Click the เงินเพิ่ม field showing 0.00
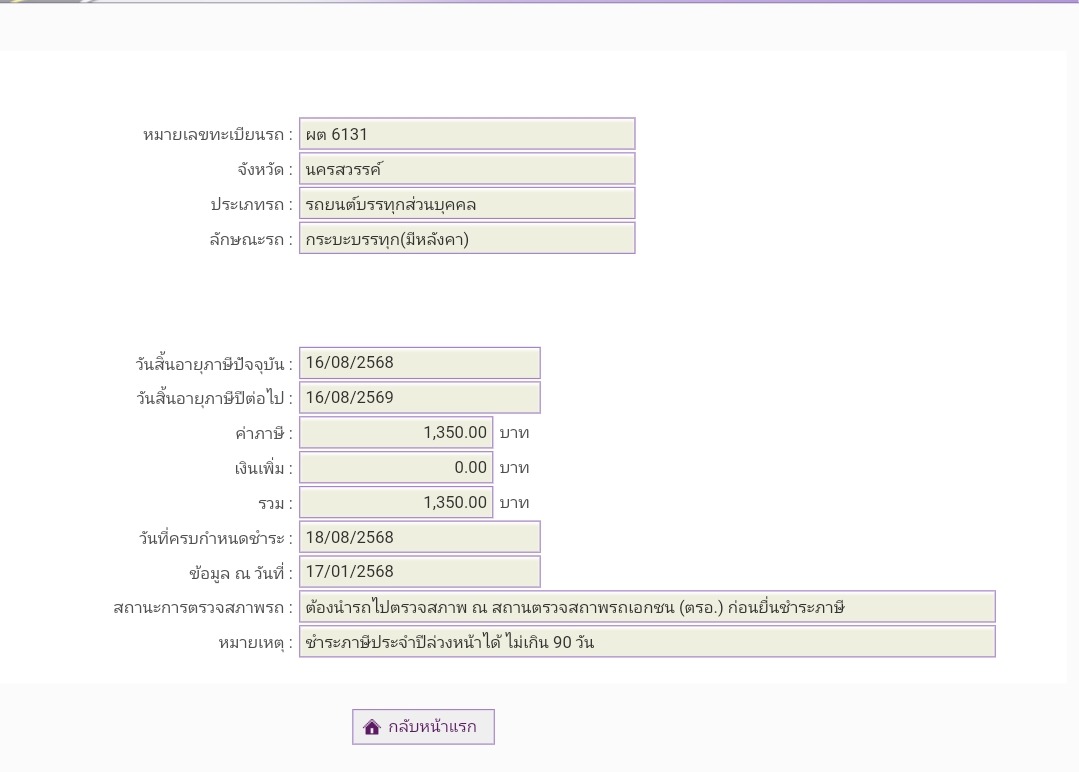1079x772 pixels. click(x=396, y=467)
